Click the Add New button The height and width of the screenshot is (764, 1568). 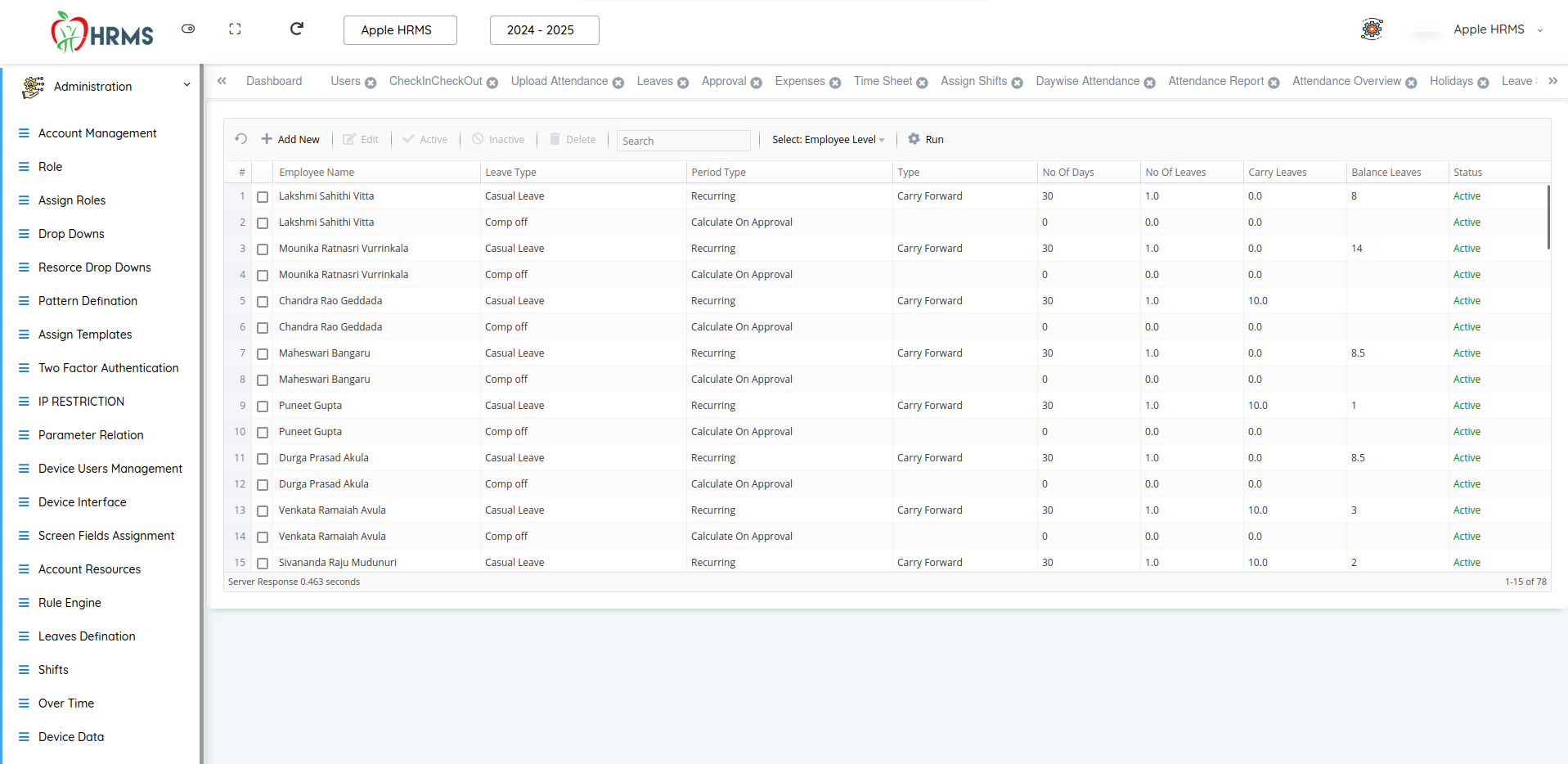[x=290, y=139]
